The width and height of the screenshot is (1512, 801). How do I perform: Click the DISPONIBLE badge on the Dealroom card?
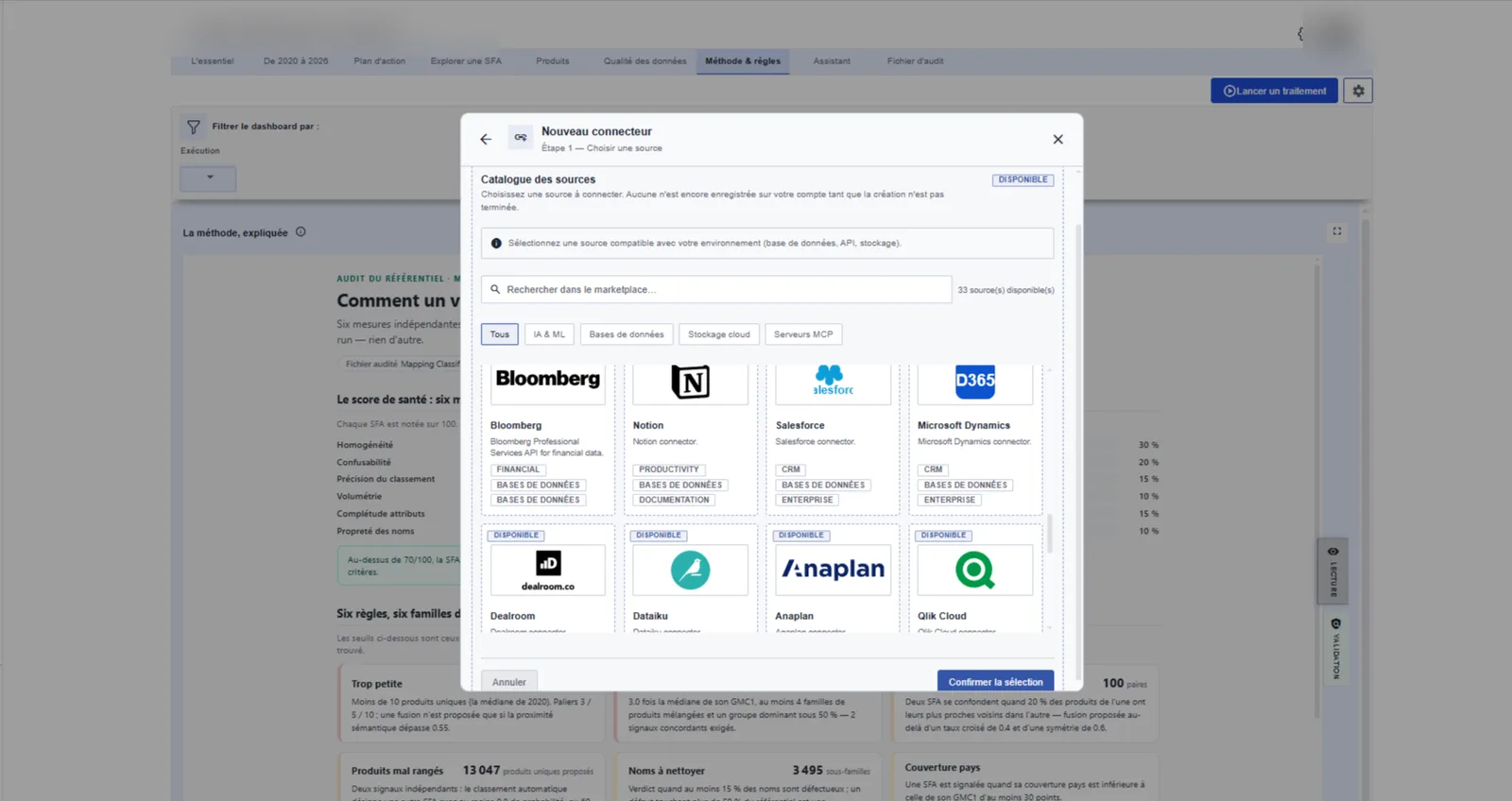click(516, 535)
